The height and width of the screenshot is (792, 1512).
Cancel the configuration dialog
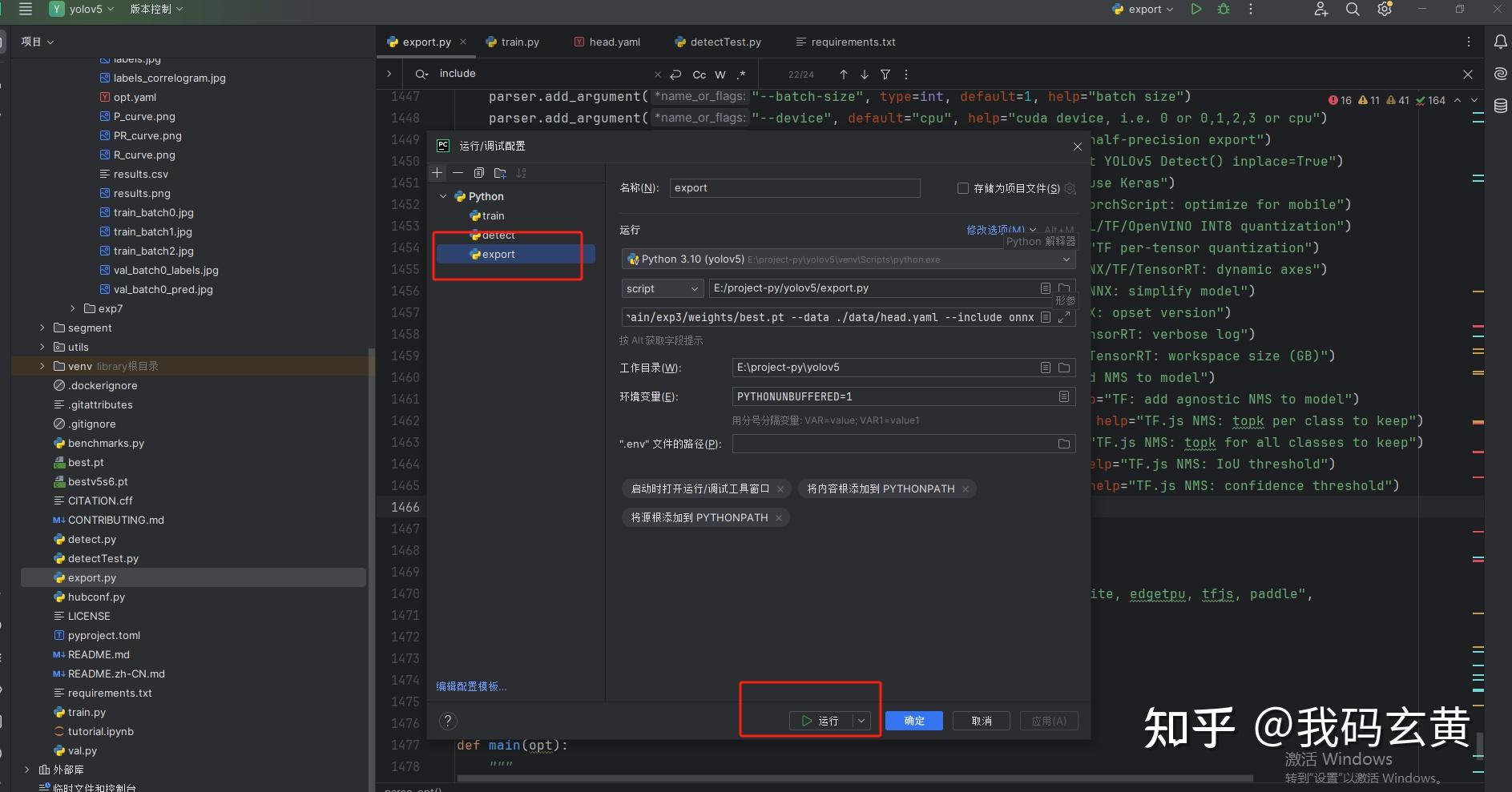coord(982,721)
